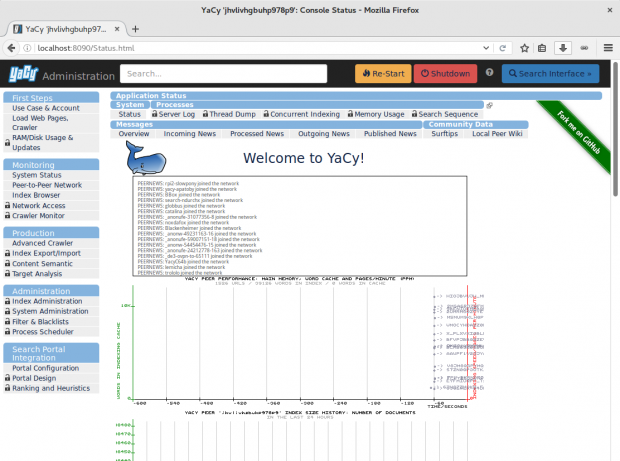Screen dimensions: 620x461
Task: Select Published News tab
Action: coord(390,134)
